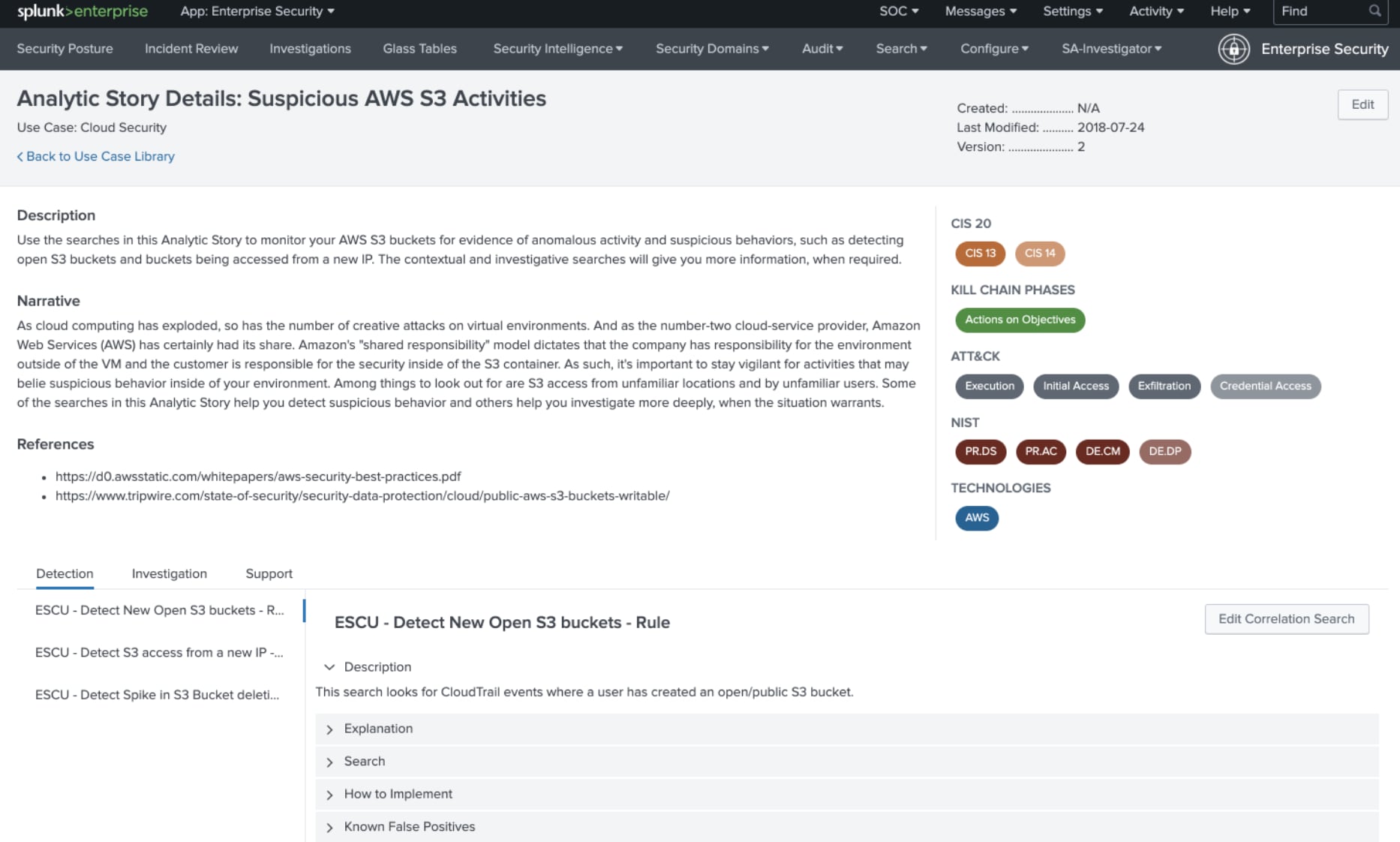The image size is (1400, 842).
Task: Click the Exfiltration tag
Action: (1164, 386)
